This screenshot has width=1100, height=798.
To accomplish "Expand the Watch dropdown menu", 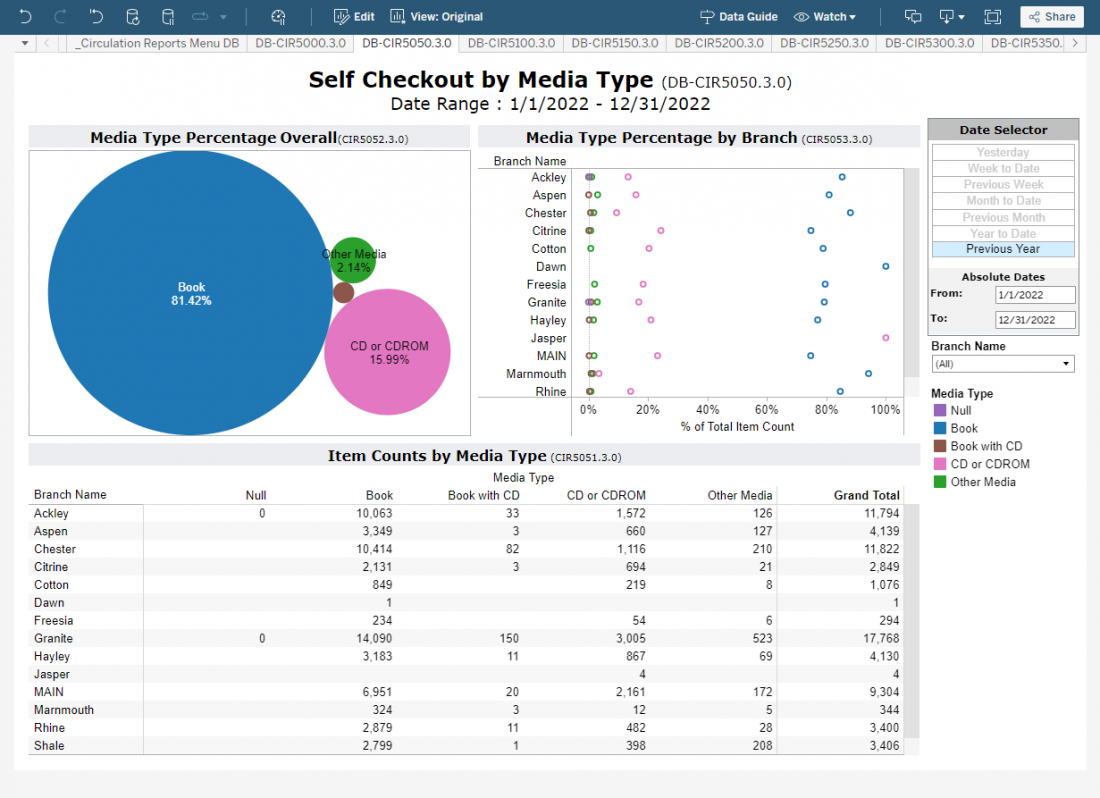I will 825,17.
